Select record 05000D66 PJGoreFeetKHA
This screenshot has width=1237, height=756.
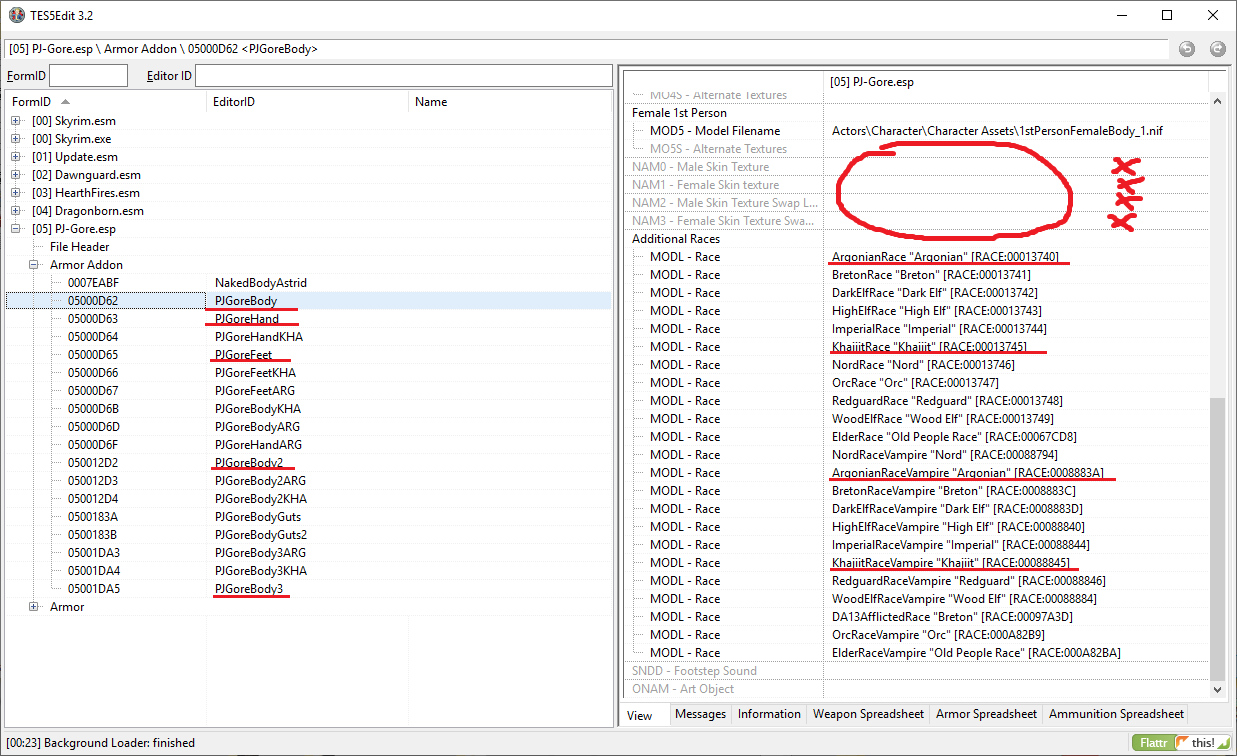click(308, 373)
